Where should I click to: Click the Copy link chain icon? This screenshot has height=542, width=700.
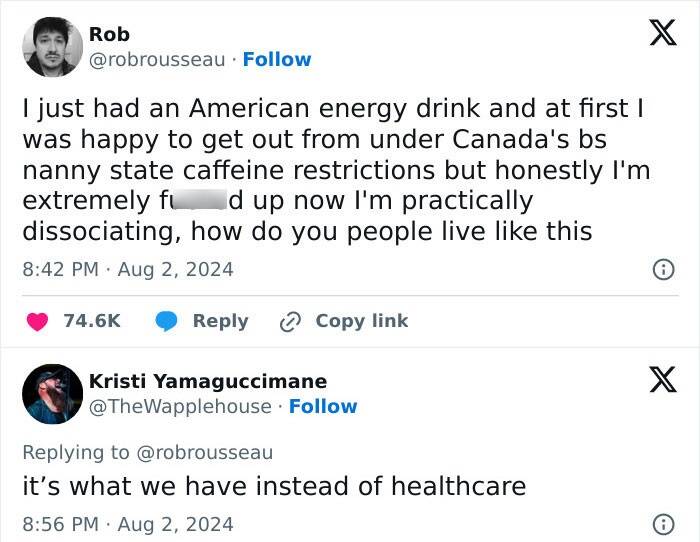pos(290,321)
